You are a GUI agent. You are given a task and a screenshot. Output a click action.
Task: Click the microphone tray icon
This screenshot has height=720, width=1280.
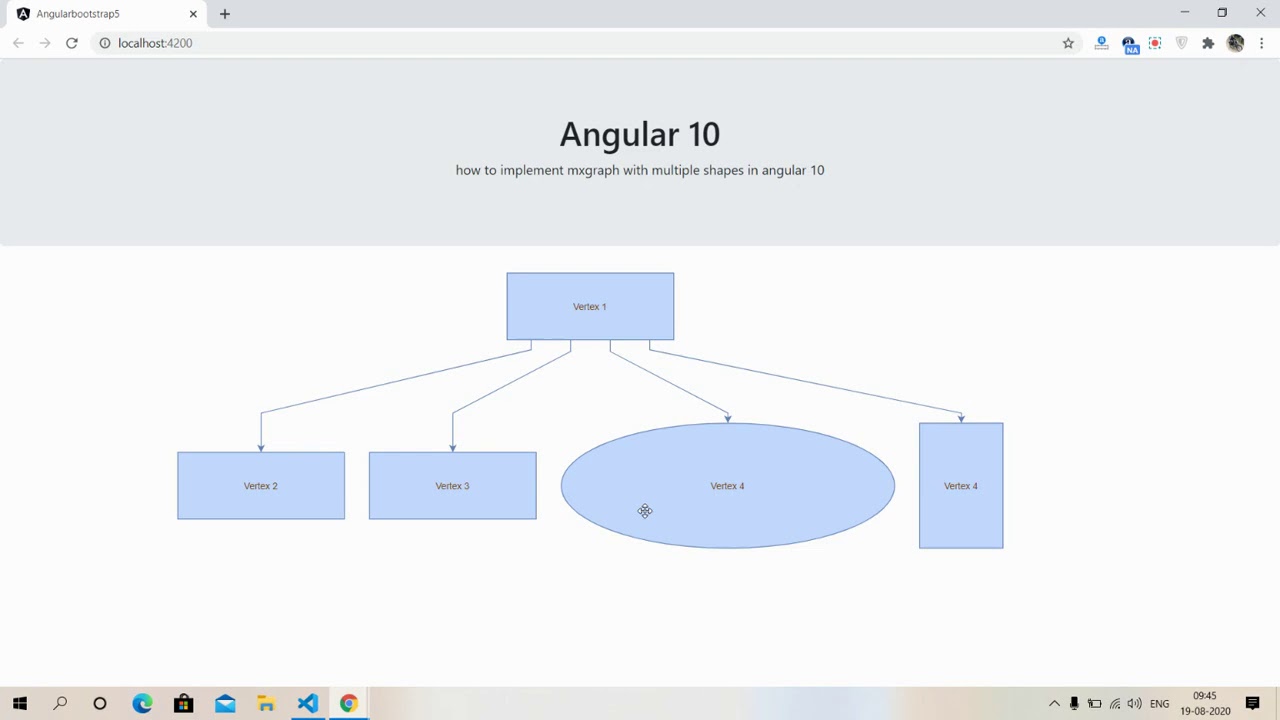tap(1074, 704)
